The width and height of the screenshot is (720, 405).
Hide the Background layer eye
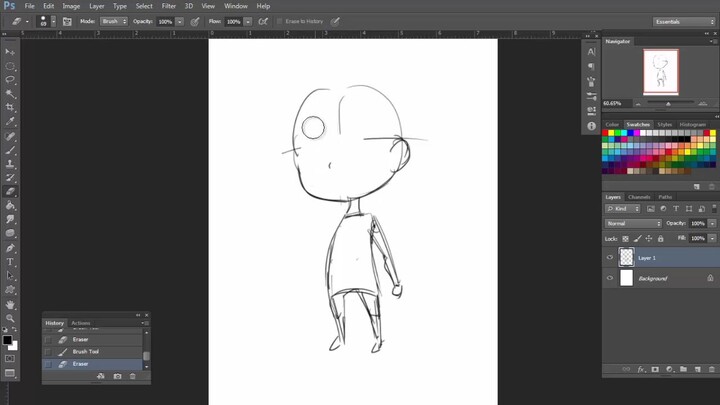[610, 278]
